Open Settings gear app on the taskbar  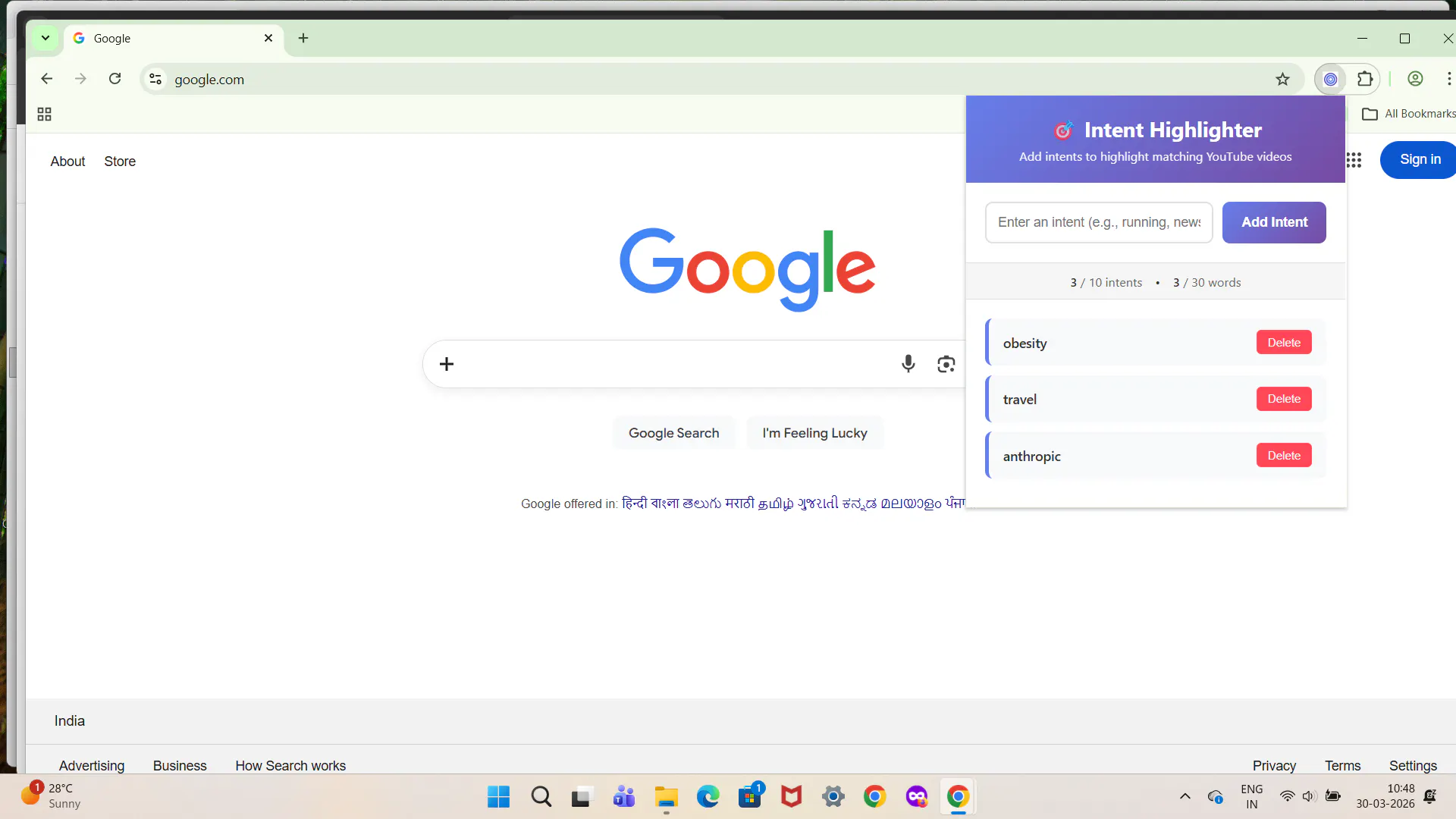(x=833, y=797)
